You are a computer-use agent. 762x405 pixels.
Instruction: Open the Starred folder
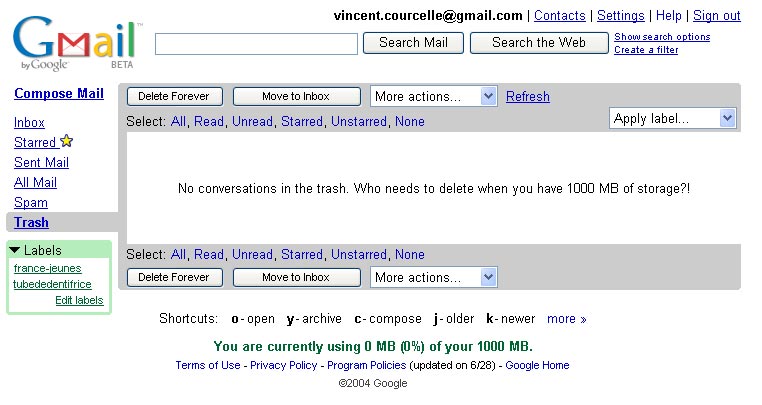click(x=35, y=142)
